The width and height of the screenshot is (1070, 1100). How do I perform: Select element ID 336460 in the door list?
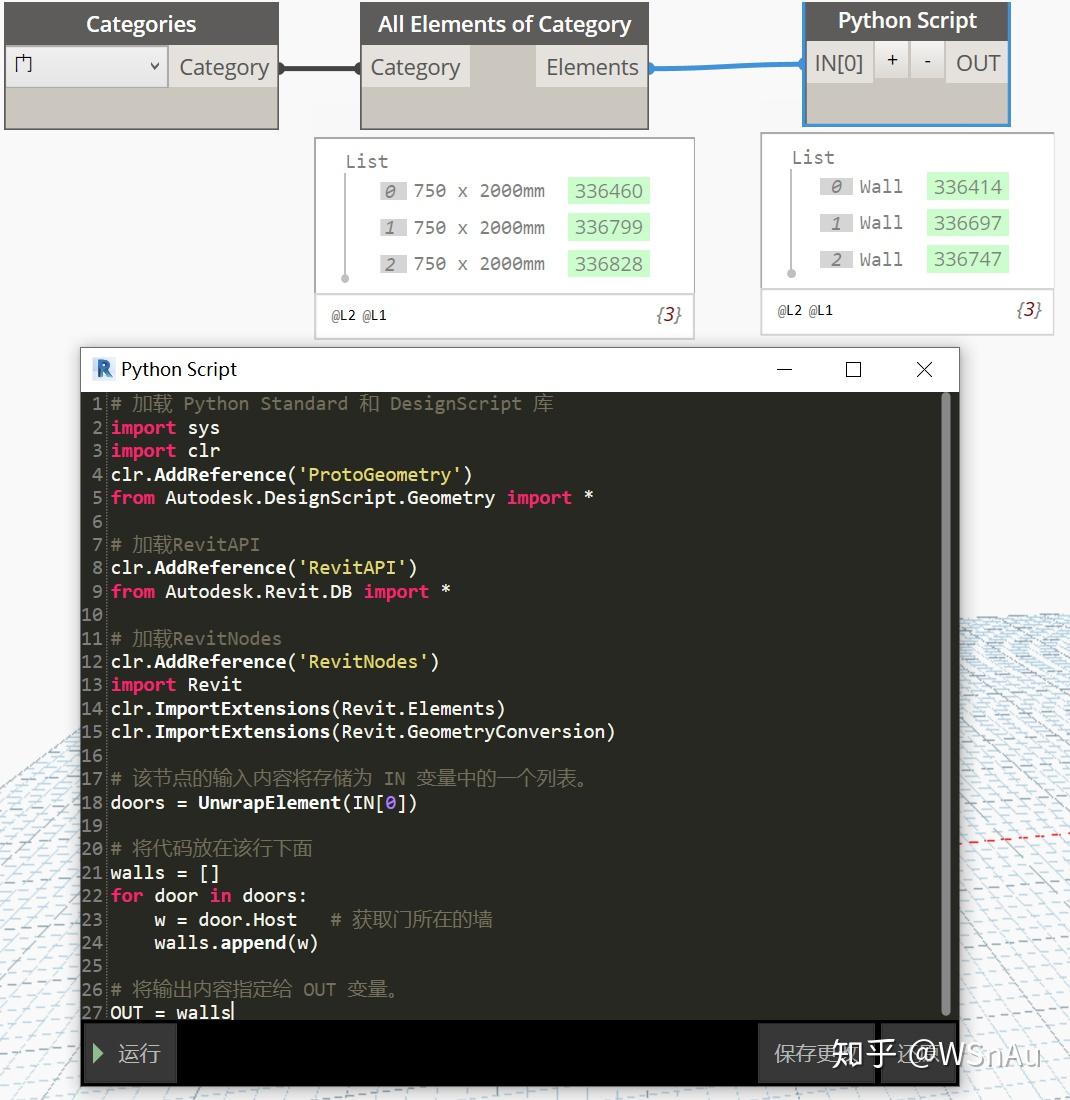click(x=608, y=190)
